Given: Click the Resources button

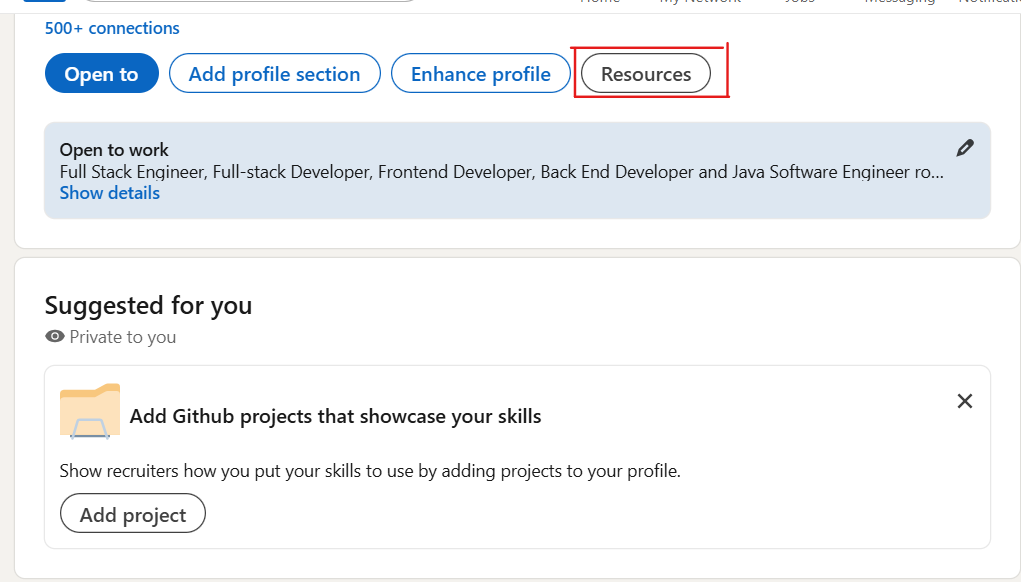Looking at the screenshot, I should coord(645,73).
